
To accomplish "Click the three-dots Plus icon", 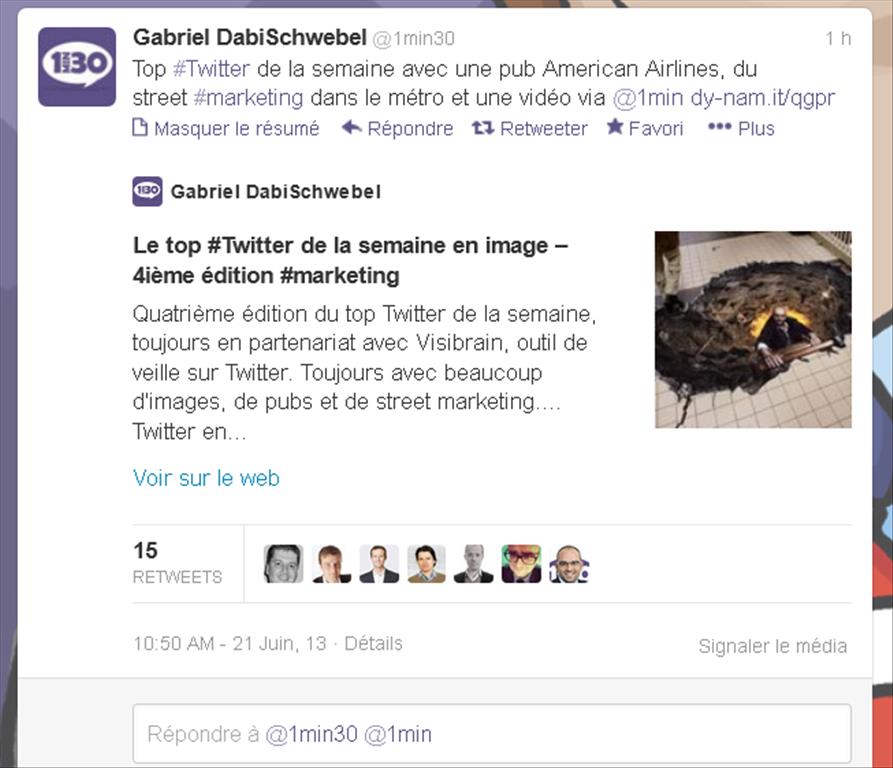I will point(719,126).
